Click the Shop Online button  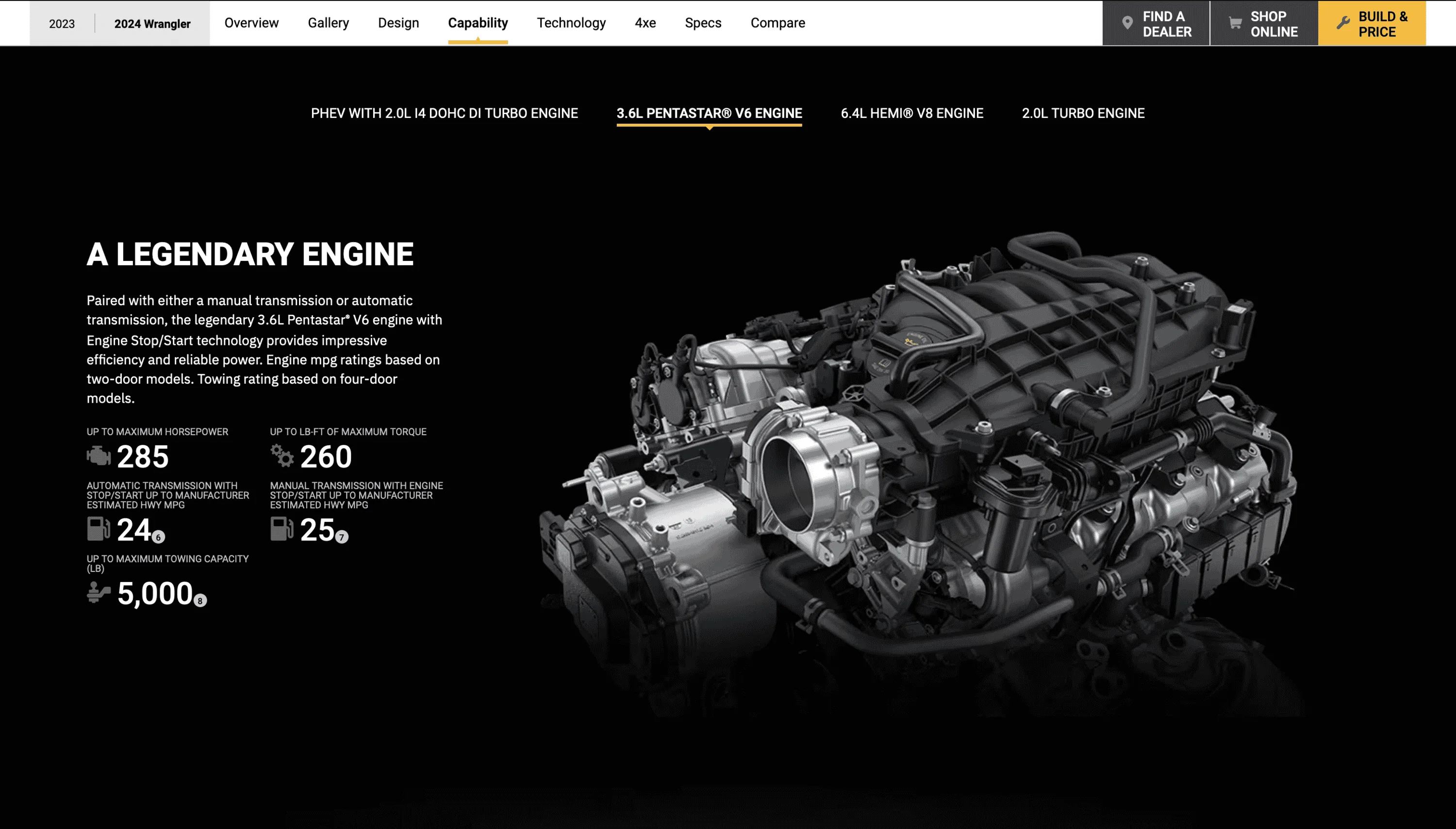click(1264, 23)
